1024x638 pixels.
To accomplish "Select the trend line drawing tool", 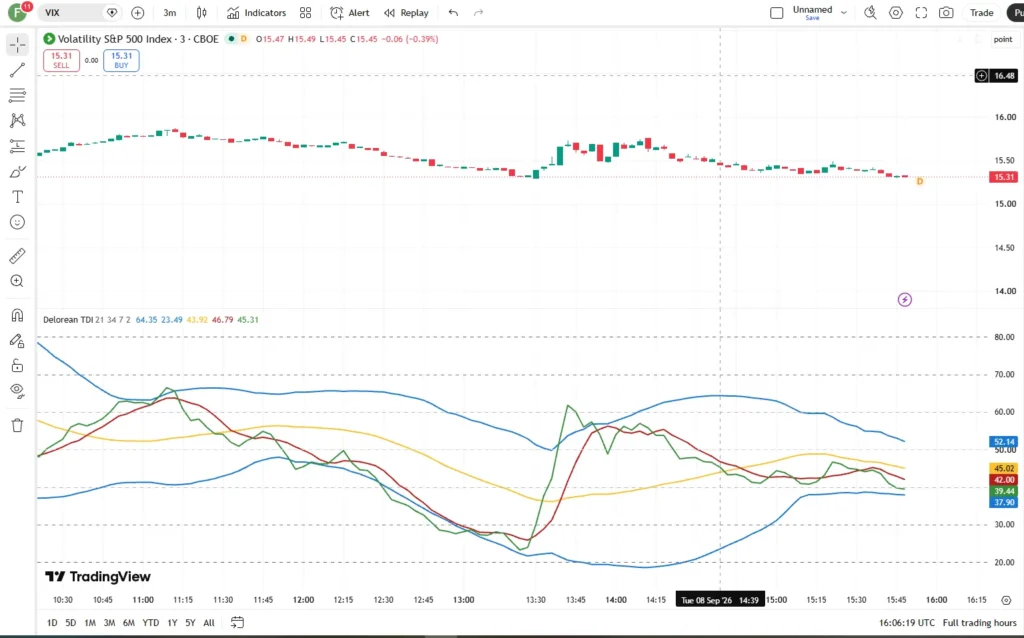I will pos(18,70).
